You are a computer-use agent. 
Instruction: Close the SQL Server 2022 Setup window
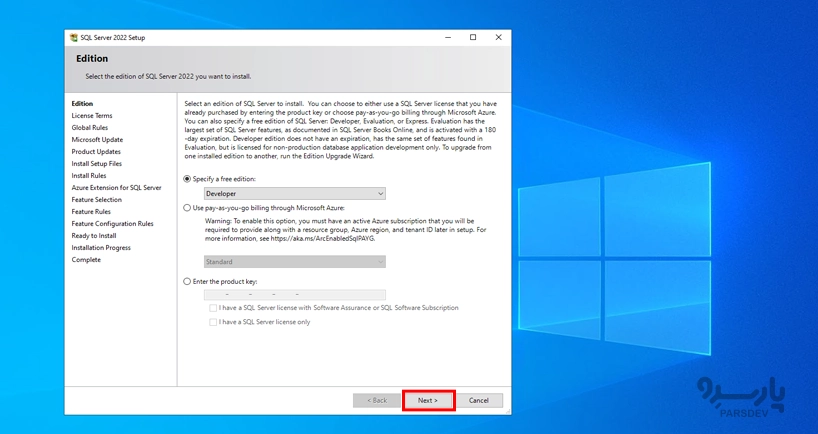click(x=499, y=38)
